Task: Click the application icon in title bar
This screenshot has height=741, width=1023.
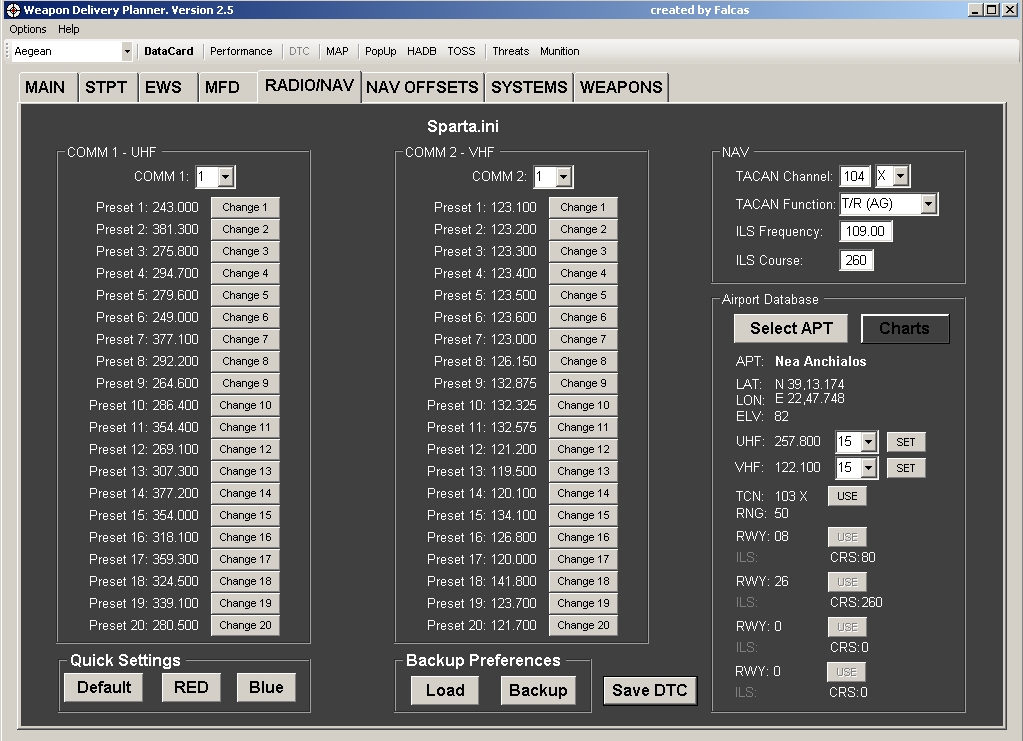Action: pyautogui.click(x=12, y=10)
